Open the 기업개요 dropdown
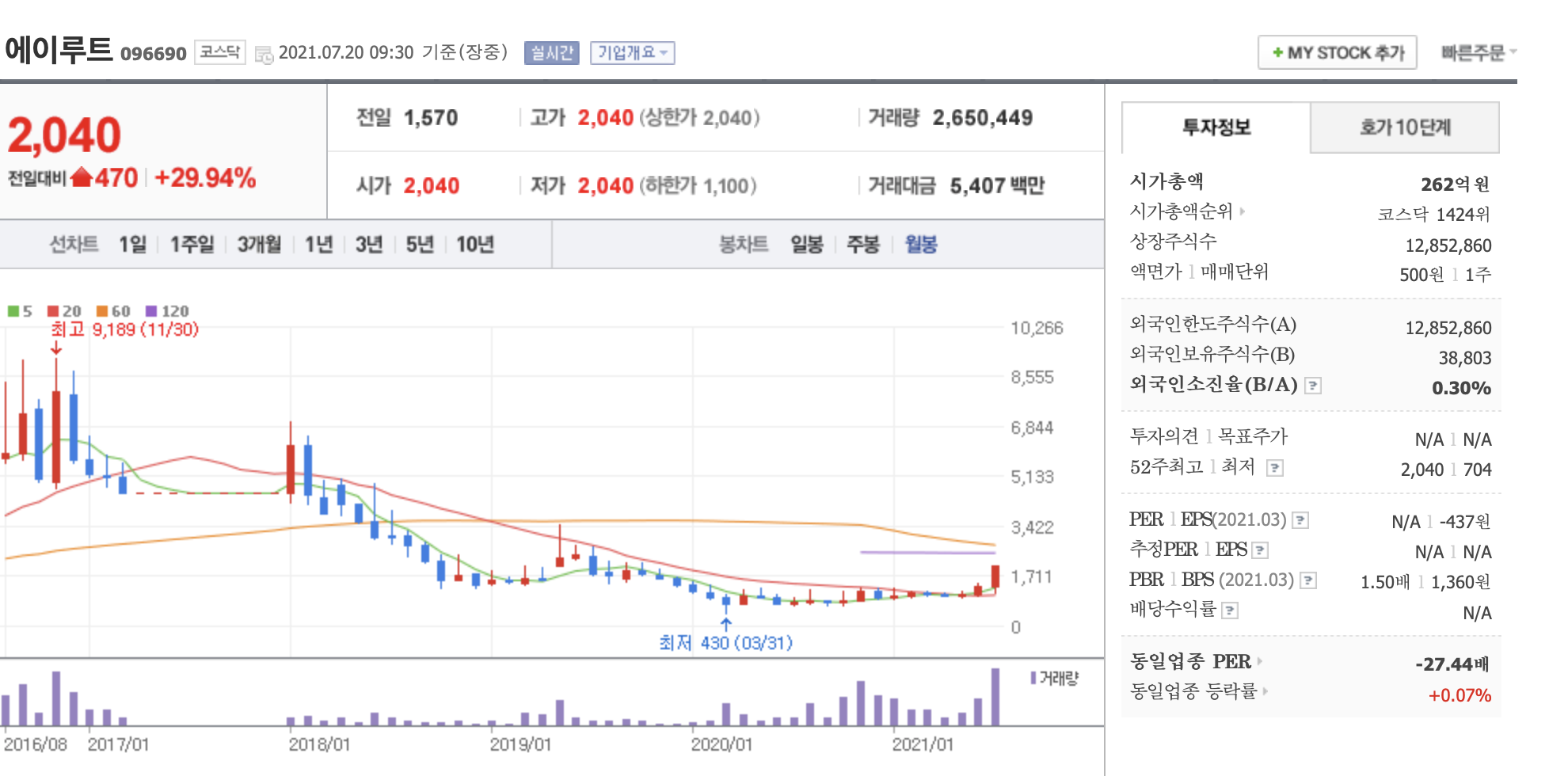Screen dimensions: 1568x776 coord(634,53)
